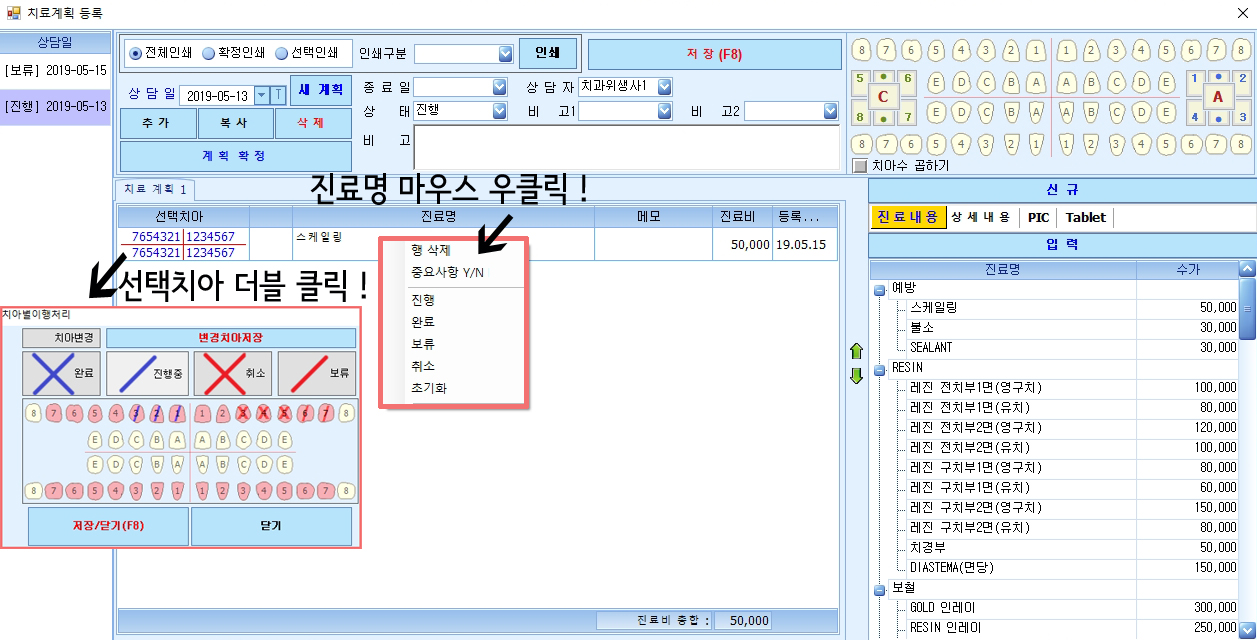Choose the red slash 보류 status button in popup
The width and height of the screenshot is (1257, 640).
(x=317, y=373)
